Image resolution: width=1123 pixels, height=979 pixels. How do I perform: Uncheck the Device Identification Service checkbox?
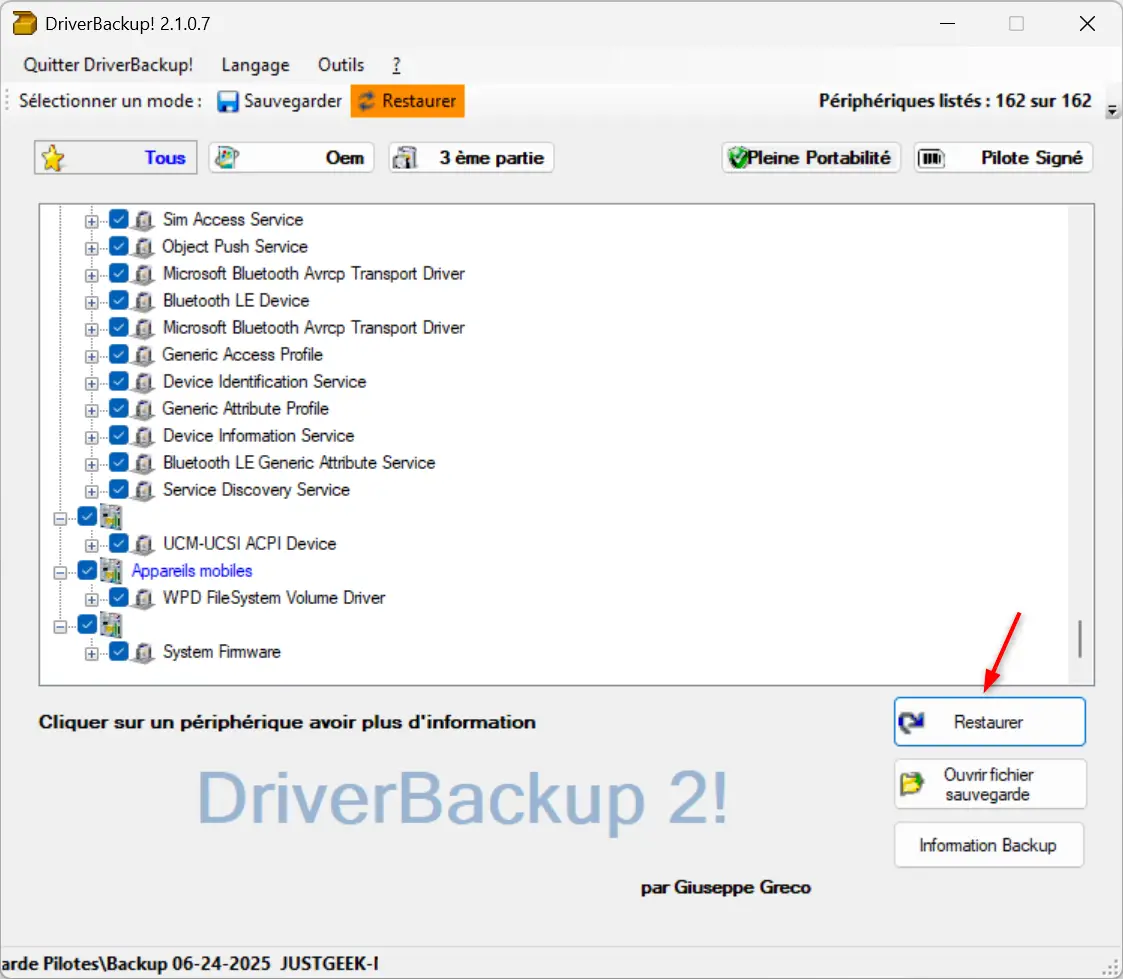[x=119, y=381]
